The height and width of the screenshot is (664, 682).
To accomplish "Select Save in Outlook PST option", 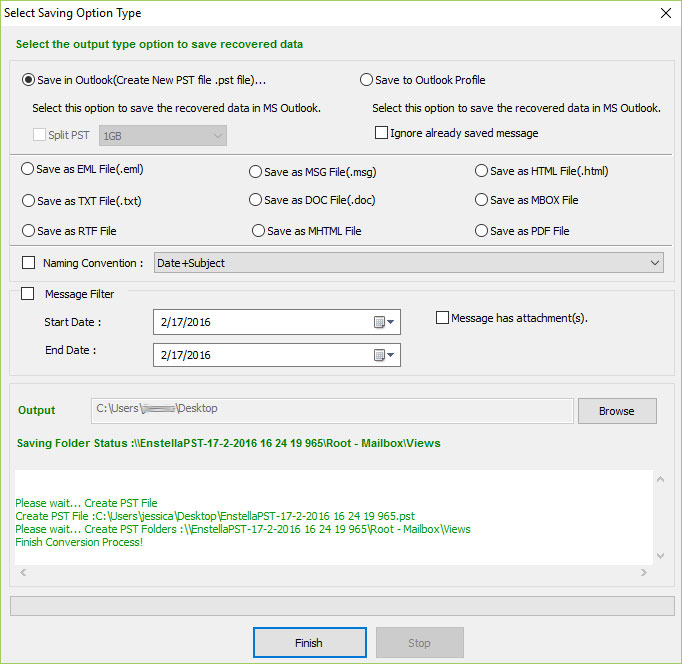I will (27, 80).
